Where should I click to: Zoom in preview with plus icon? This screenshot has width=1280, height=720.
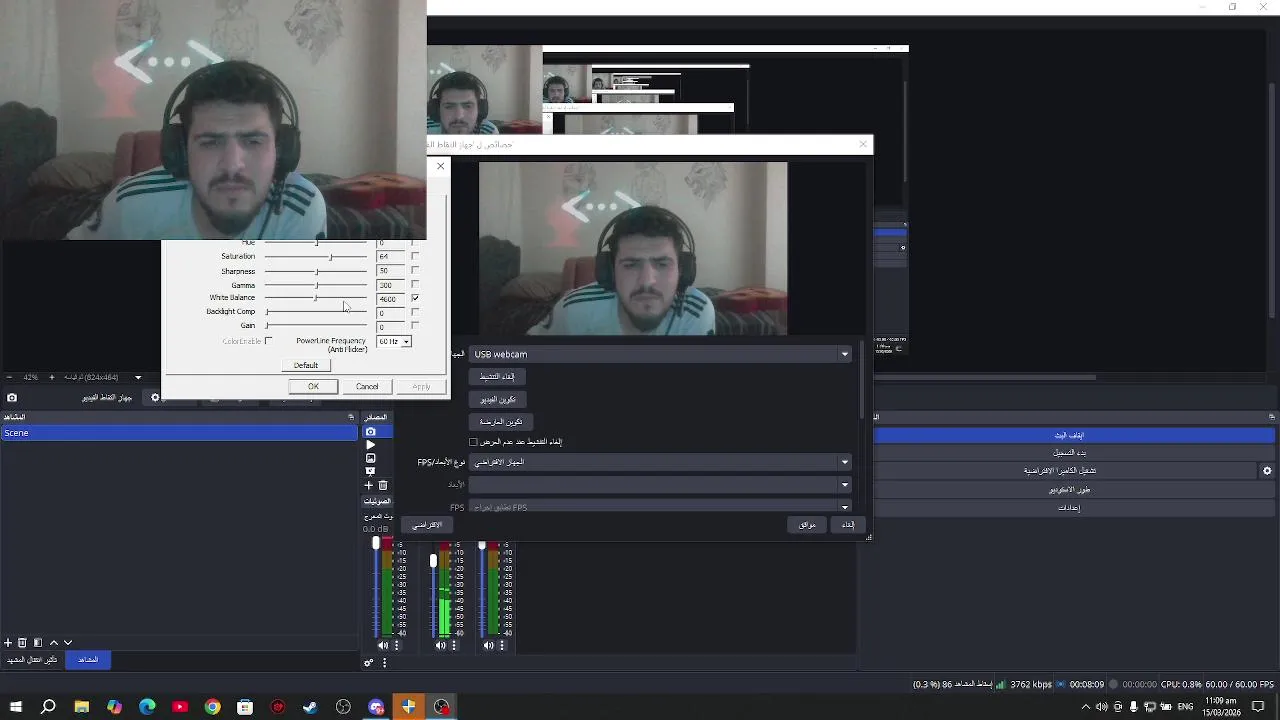click(52, 377)
